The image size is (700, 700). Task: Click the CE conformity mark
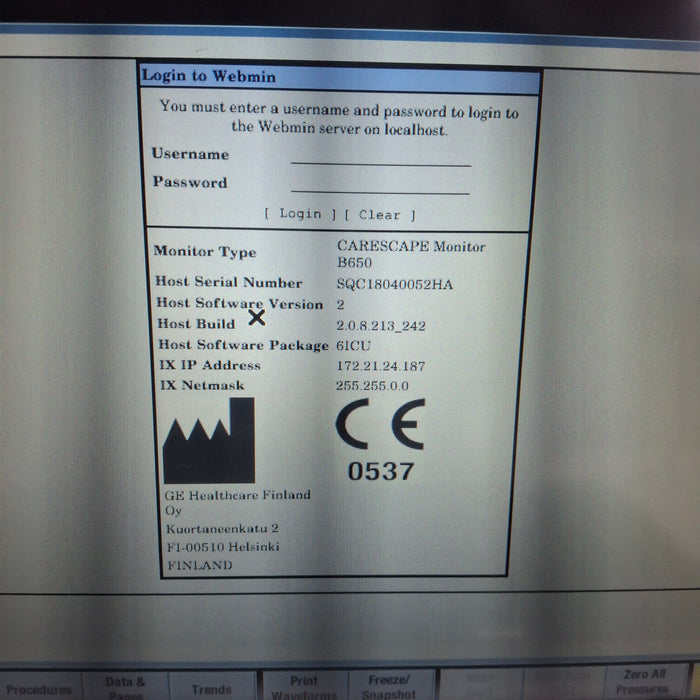pyautogui.click(x=380, y=424)
